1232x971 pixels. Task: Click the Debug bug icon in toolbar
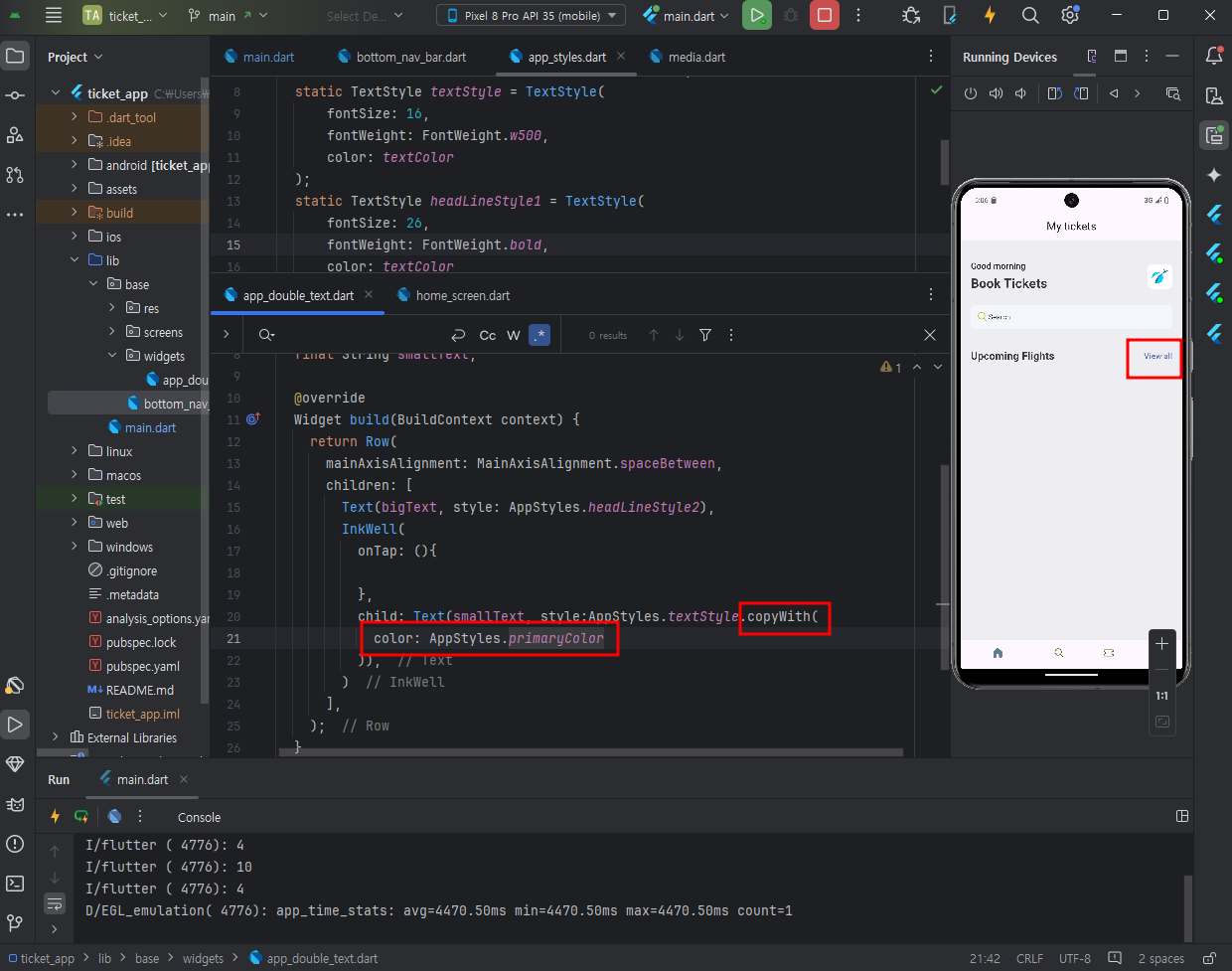tap(791, 15)
